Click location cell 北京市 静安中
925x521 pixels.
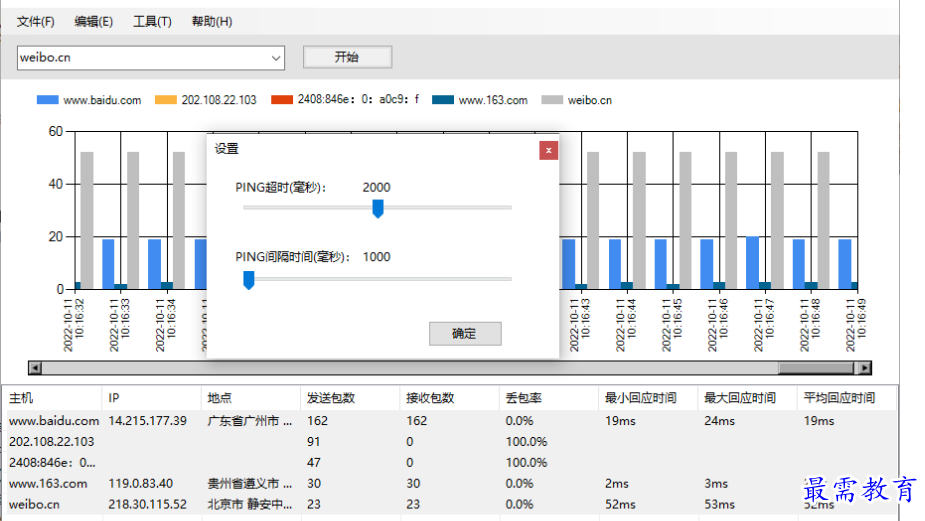coord(250,504)
